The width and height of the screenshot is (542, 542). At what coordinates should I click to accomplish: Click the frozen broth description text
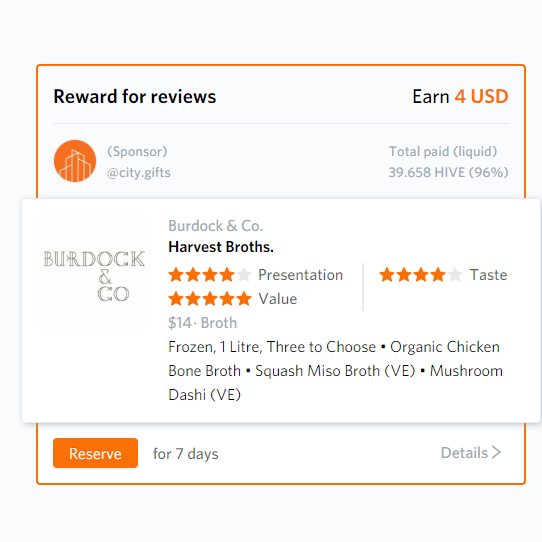tap(335, 371)
